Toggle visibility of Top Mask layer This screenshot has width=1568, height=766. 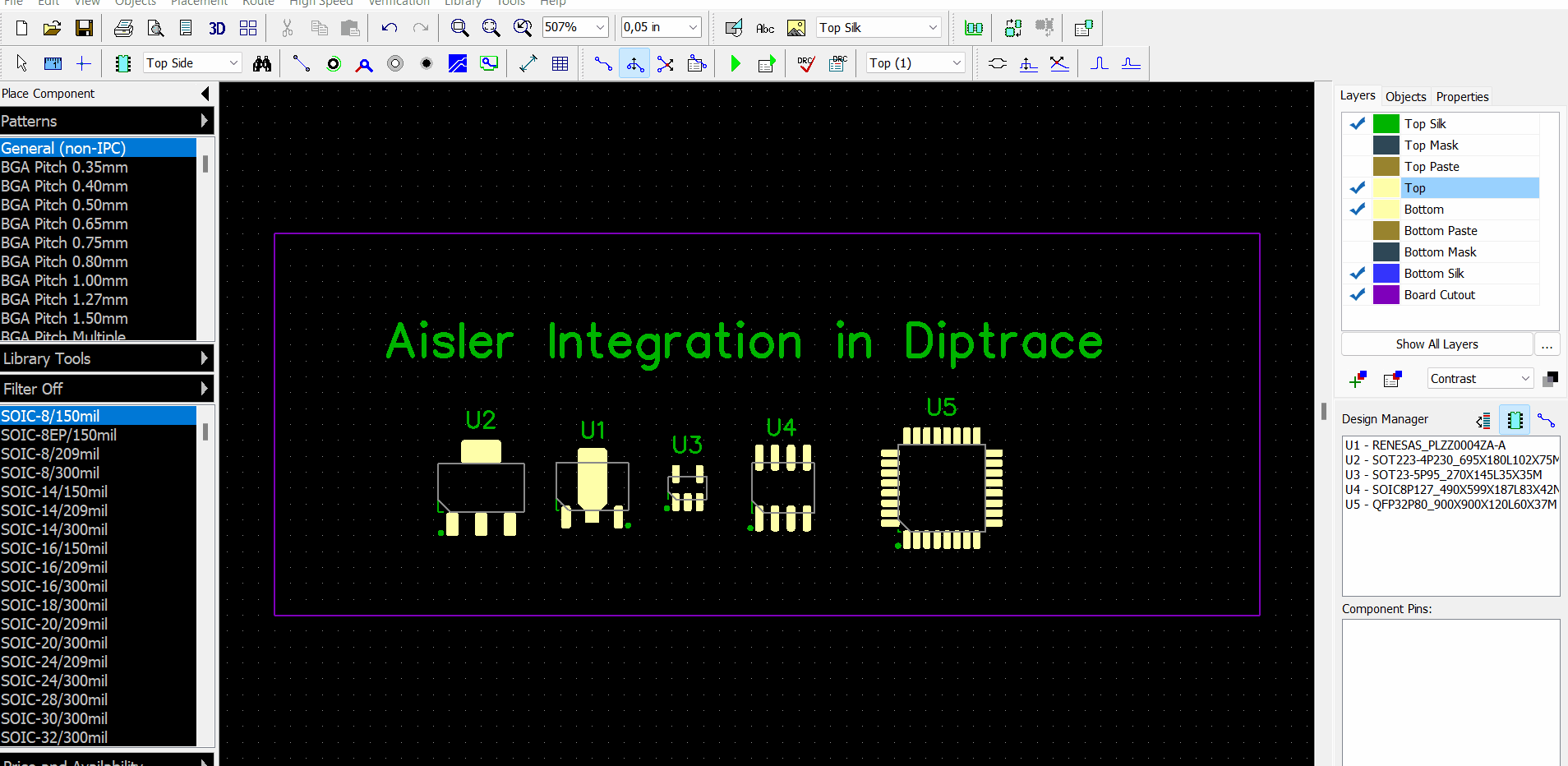tap(1358, 145)
